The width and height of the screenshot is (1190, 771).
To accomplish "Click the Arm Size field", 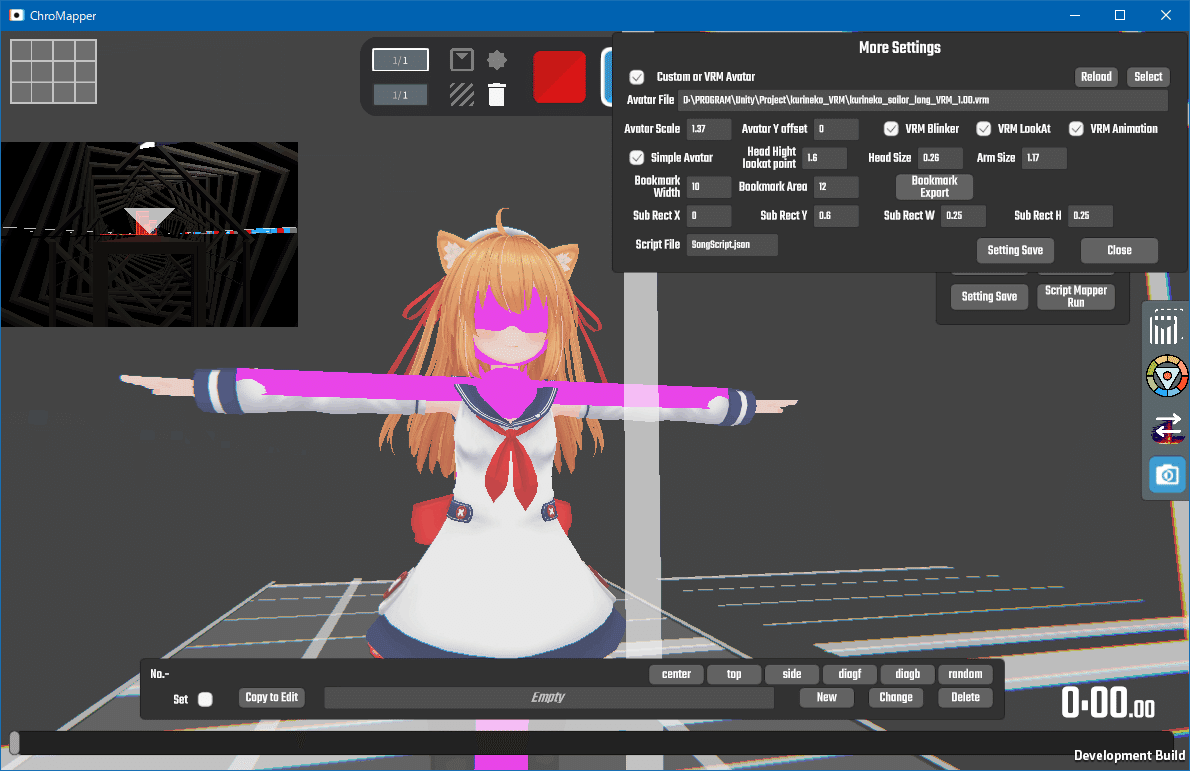I will tap(1044, 158).
